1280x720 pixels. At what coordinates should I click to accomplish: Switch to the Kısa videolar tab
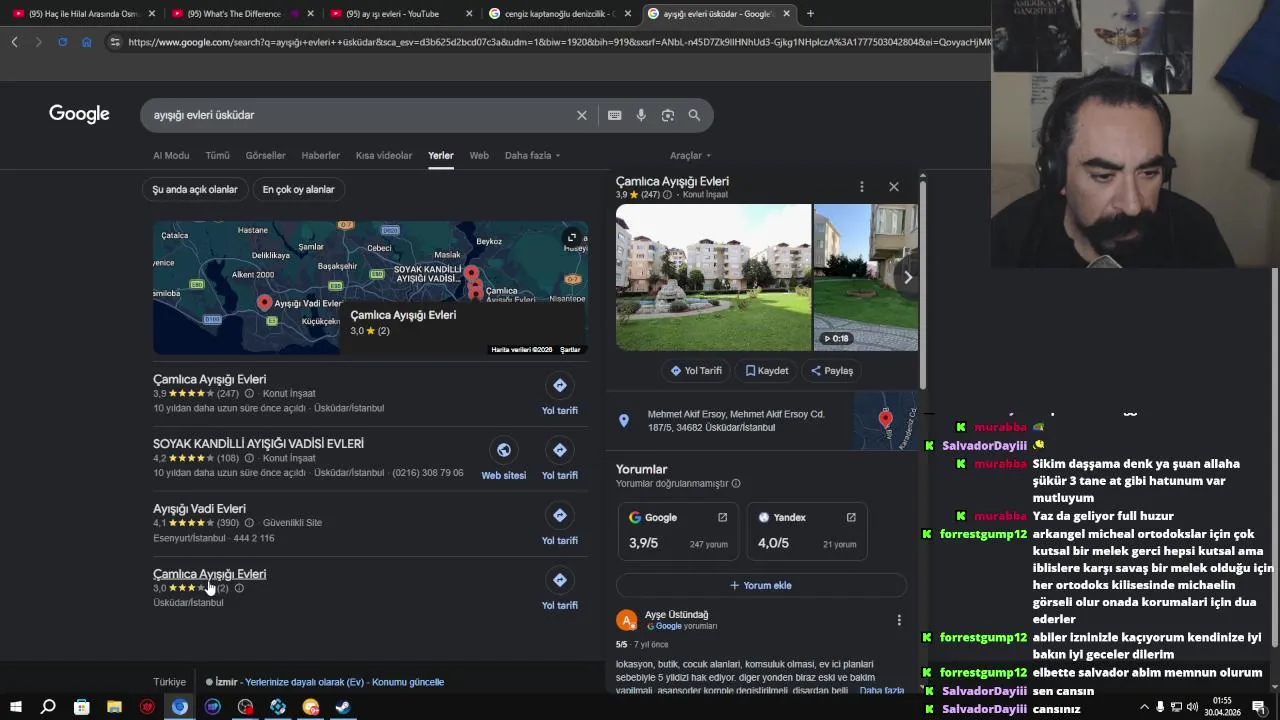[384, 156]
